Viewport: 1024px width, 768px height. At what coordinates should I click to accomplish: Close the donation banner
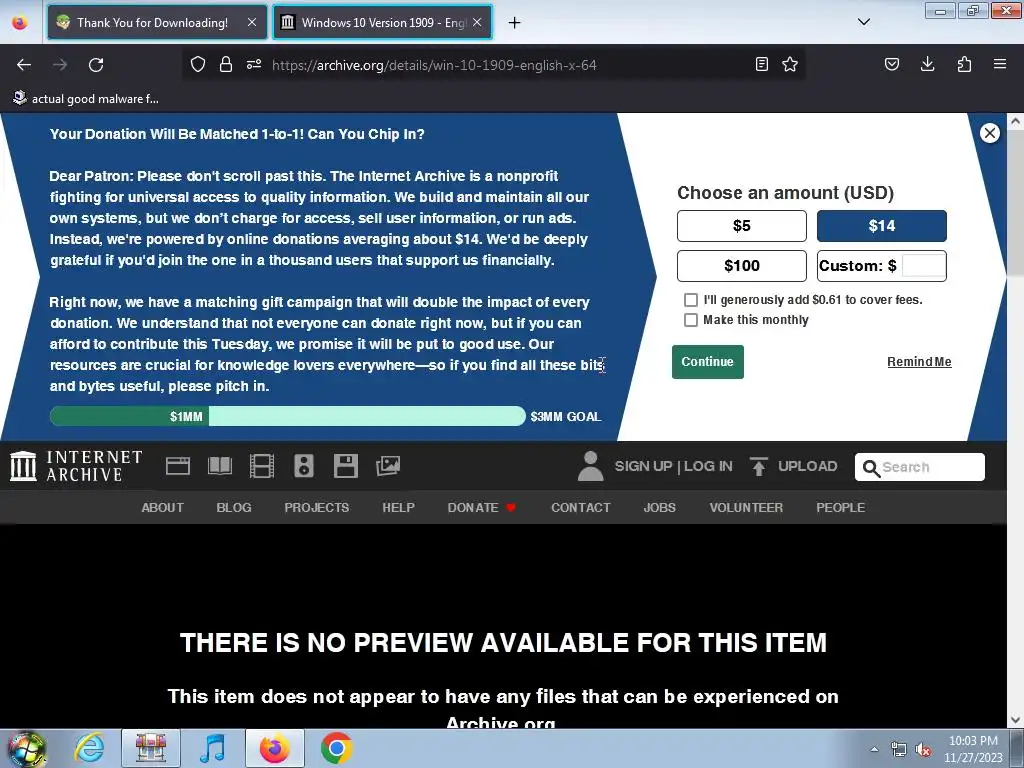pos(989,133)
